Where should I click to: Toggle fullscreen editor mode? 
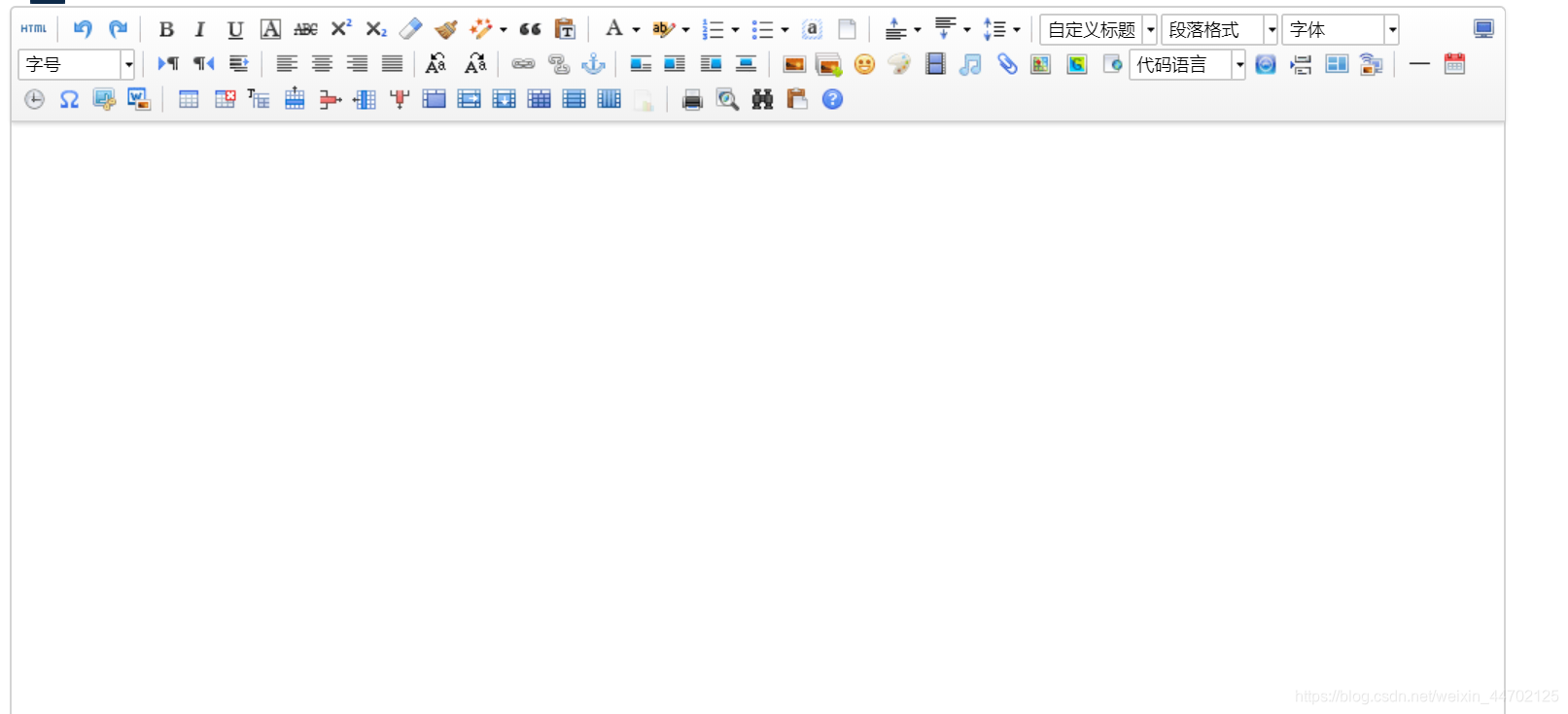click(1483, 29)
